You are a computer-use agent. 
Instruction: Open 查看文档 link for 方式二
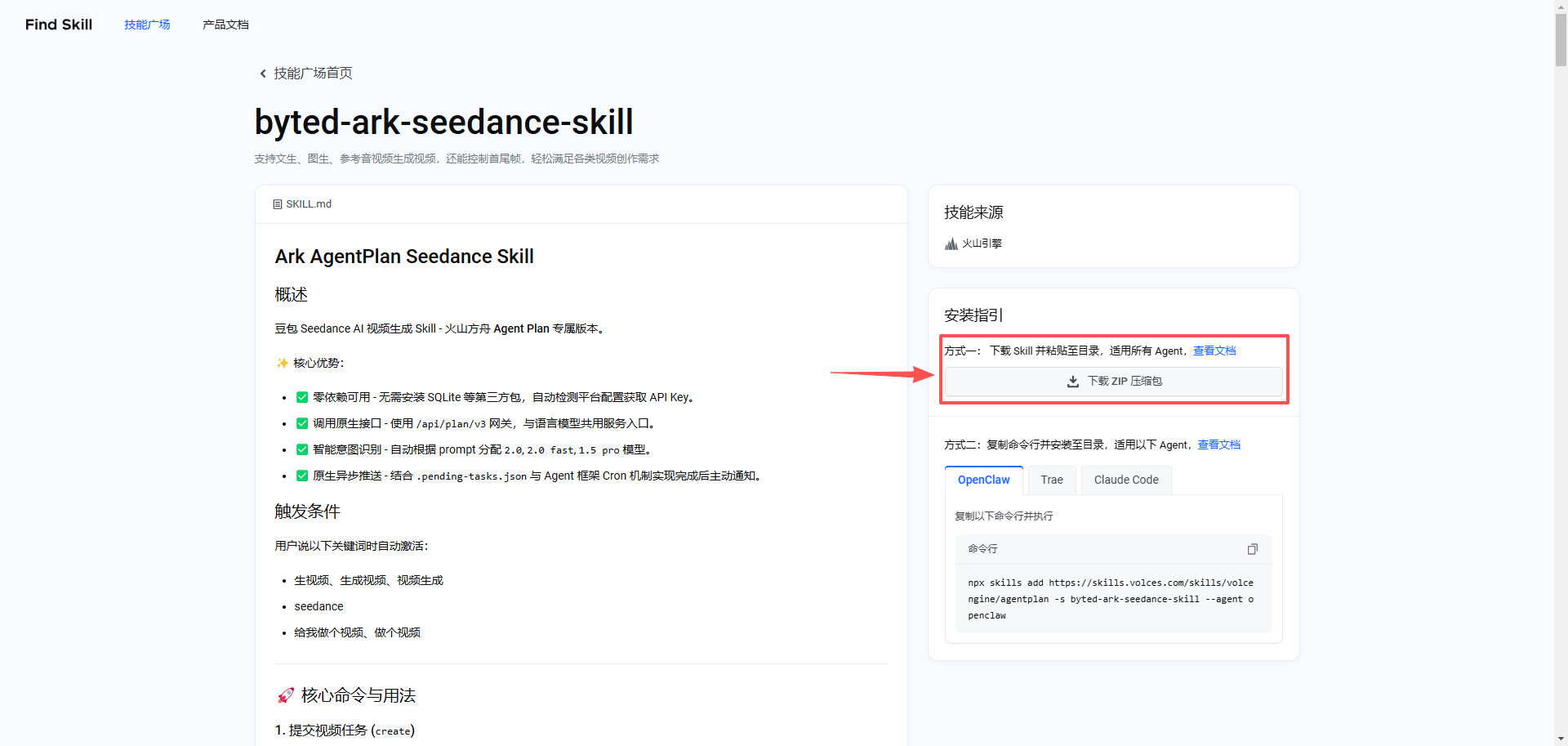[1219, 444]
